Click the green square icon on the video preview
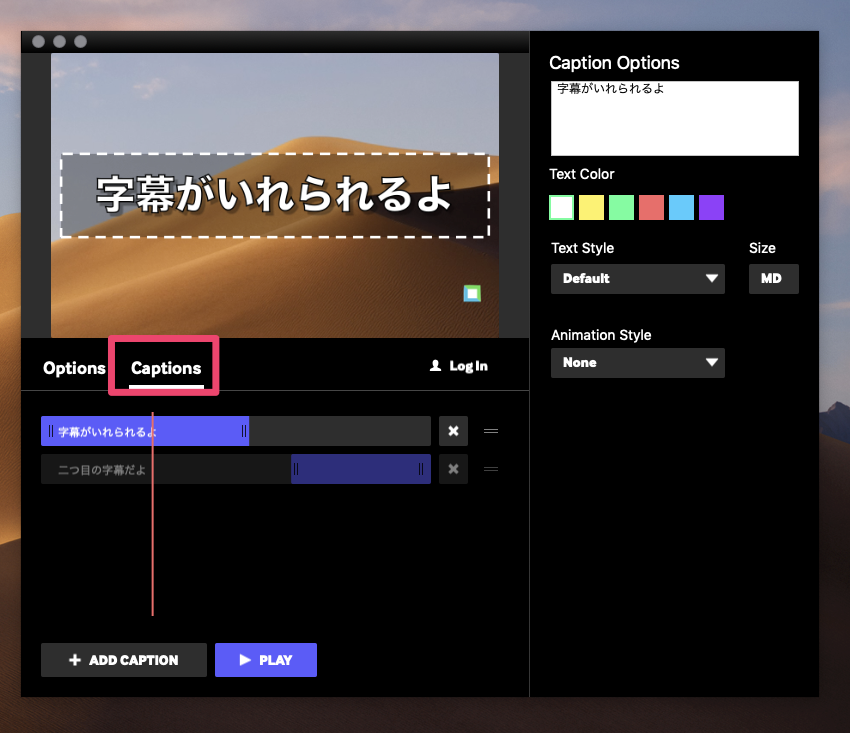Screen dimensions: 850x733 (x=471, y=293)
